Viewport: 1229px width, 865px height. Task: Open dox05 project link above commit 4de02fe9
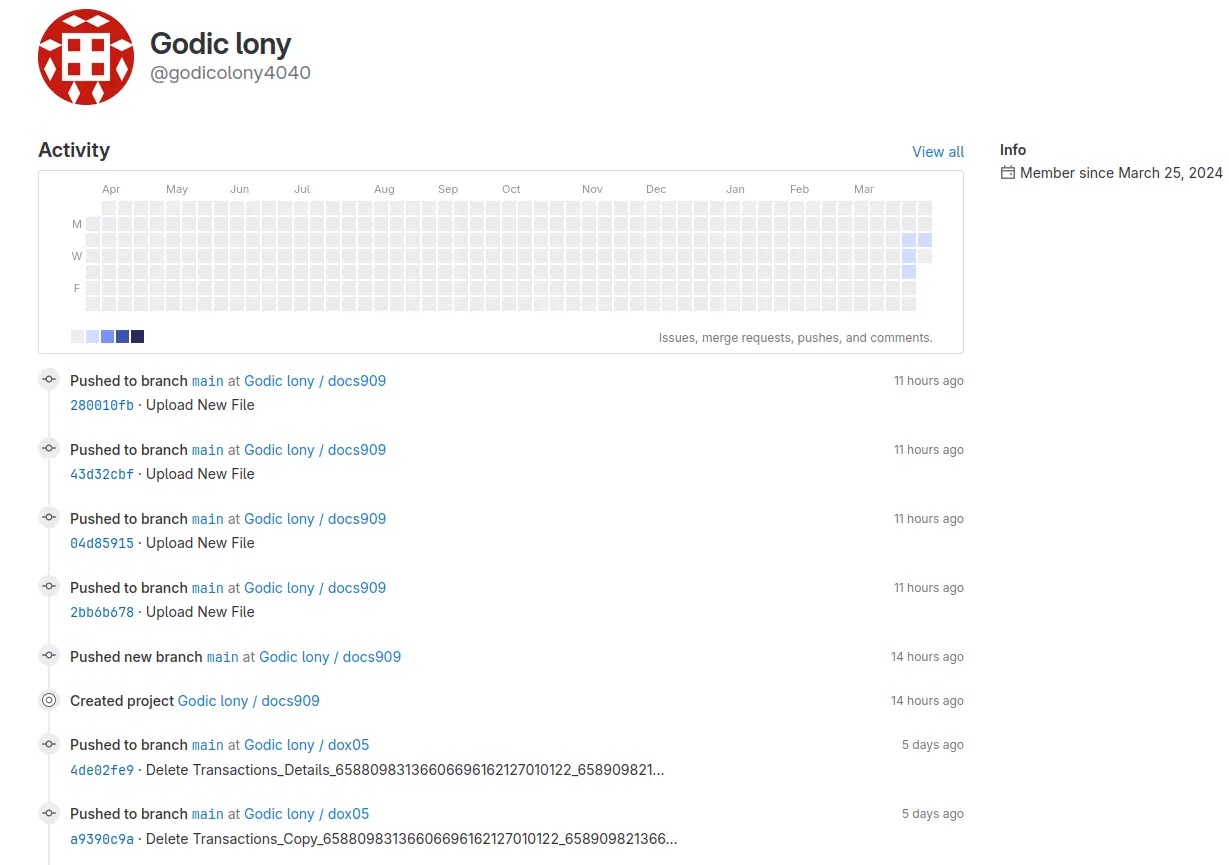tap(307, 745)
